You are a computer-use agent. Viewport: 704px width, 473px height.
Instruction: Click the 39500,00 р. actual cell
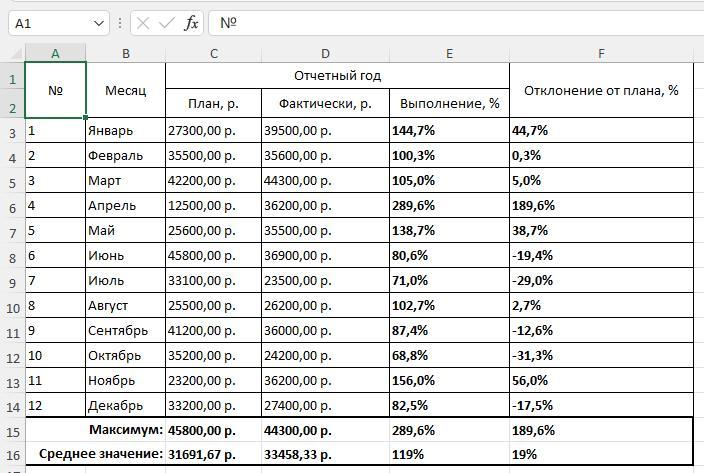pos(326,131)
